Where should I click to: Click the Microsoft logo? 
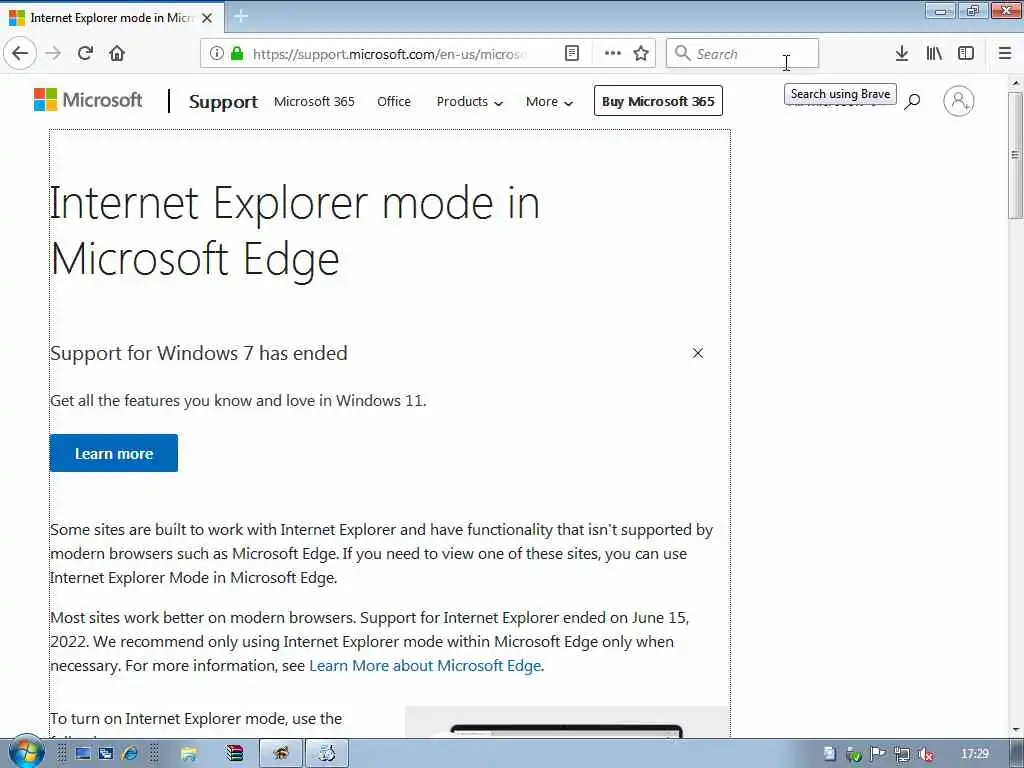coord(88,100)
